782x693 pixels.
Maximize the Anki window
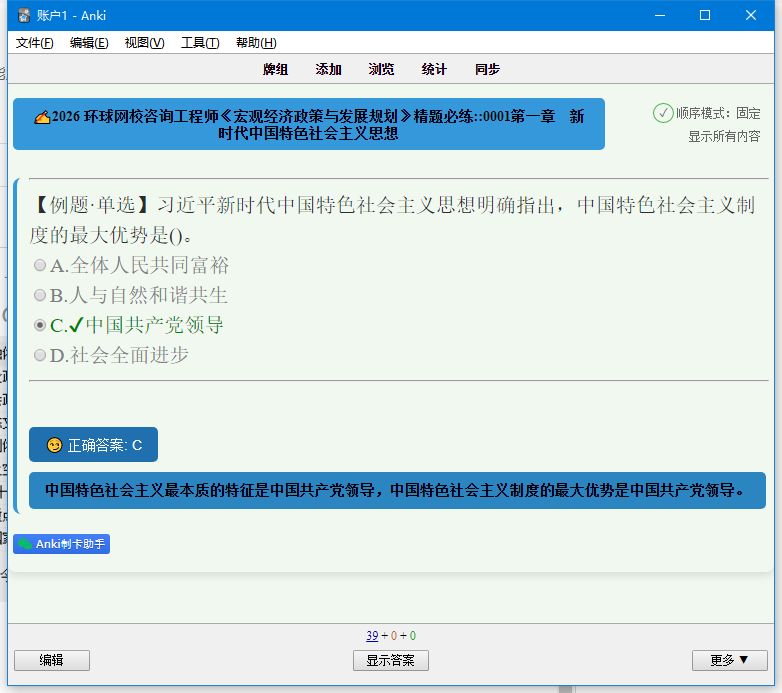pyautogui.click(x=705, y=15)
